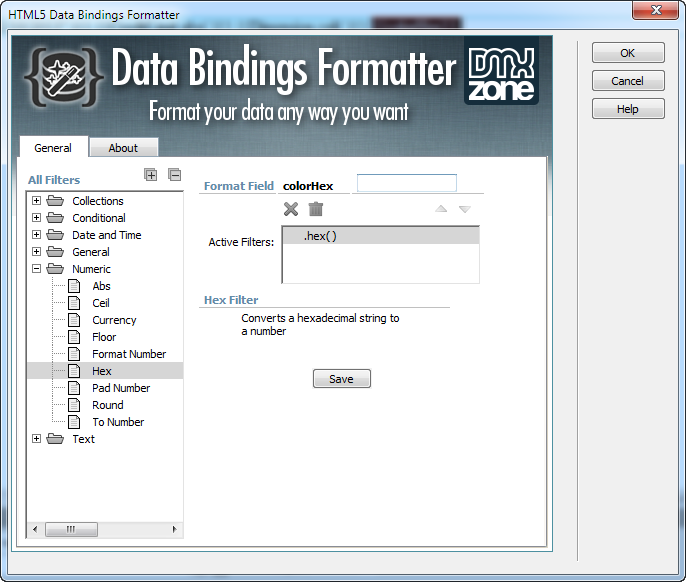
Task: Select the Conditional category label
Action: [99, 218]
